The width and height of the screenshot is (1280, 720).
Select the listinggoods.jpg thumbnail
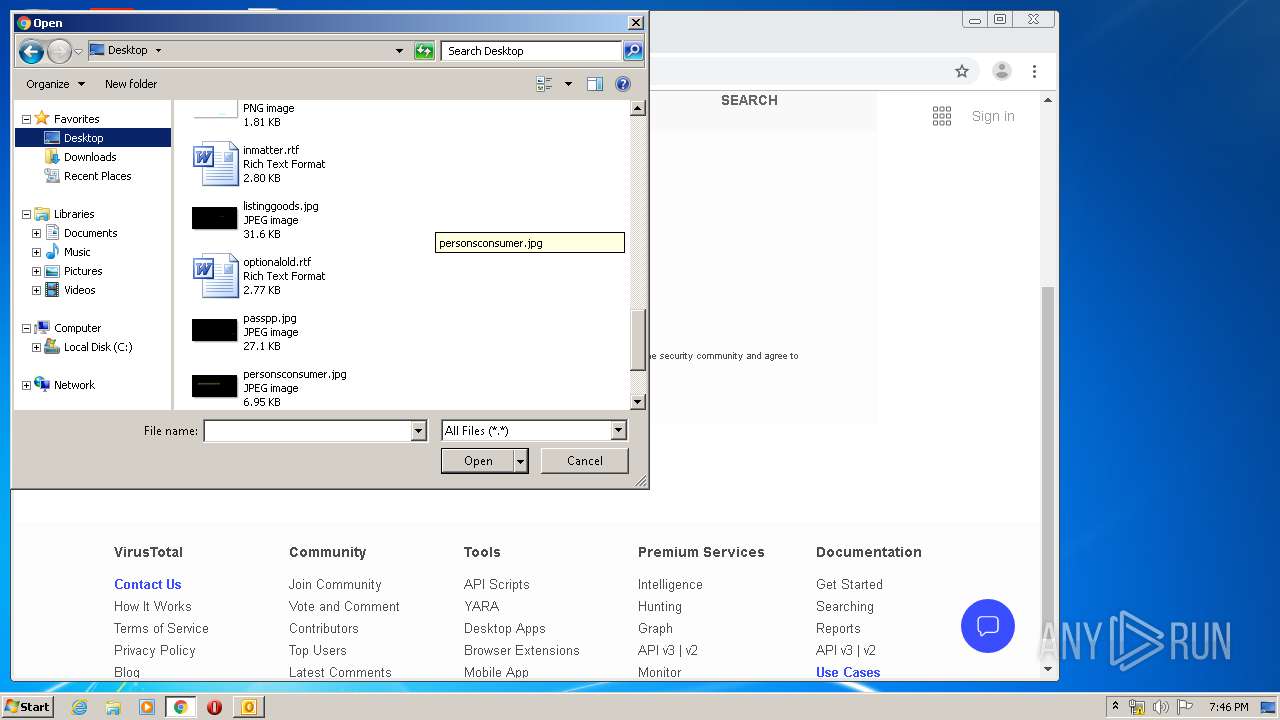click(x=215, y=218)
